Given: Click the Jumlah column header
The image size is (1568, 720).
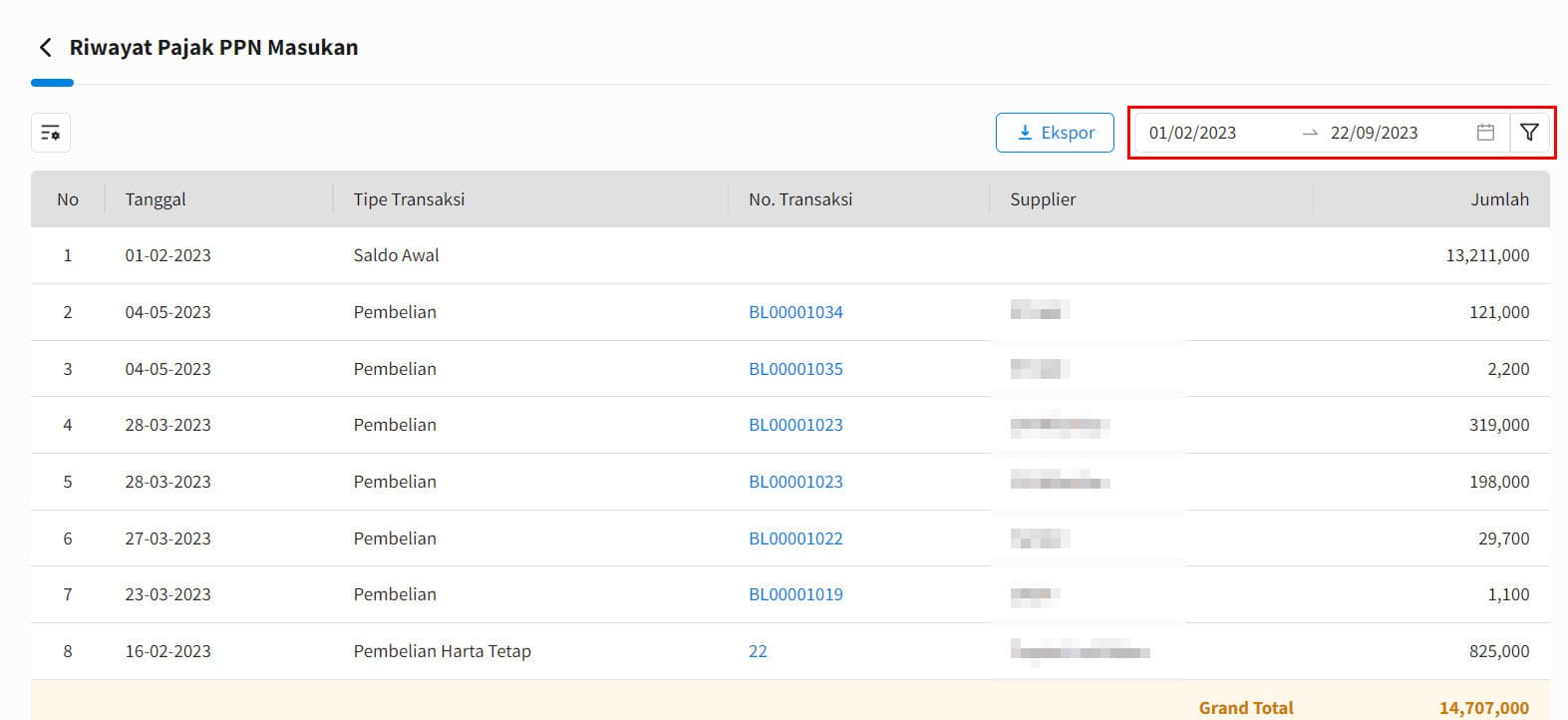Looking at the screenshot, I should tap(1499, 199).
